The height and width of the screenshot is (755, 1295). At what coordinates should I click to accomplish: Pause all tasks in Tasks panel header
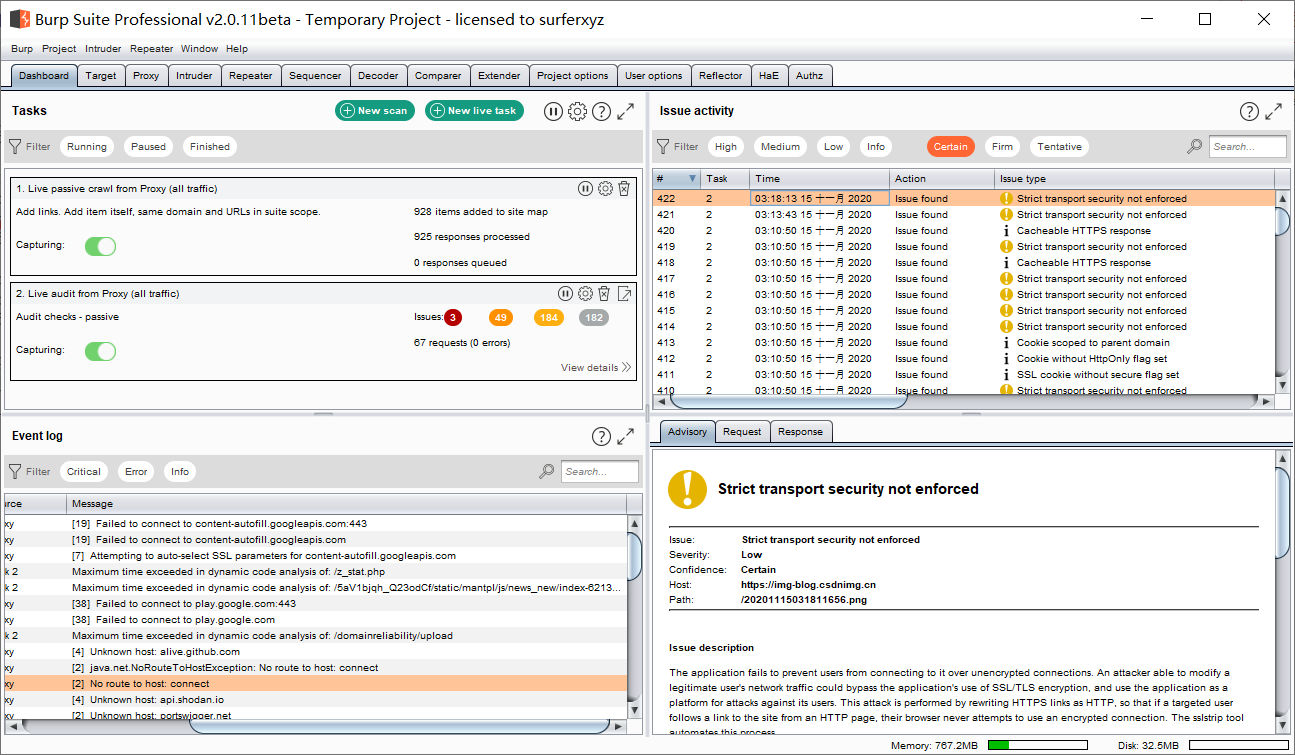click(553, 111)
